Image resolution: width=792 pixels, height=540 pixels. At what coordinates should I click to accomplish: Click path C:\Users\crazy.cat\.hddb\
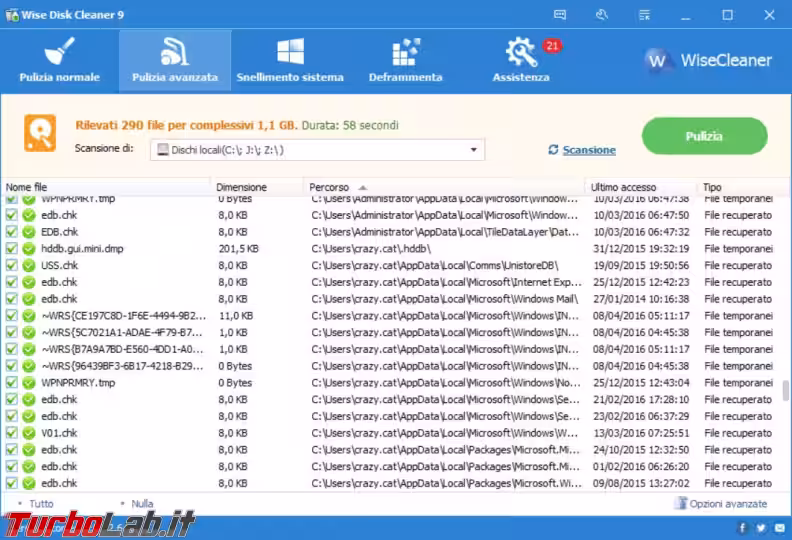[371, 249]
